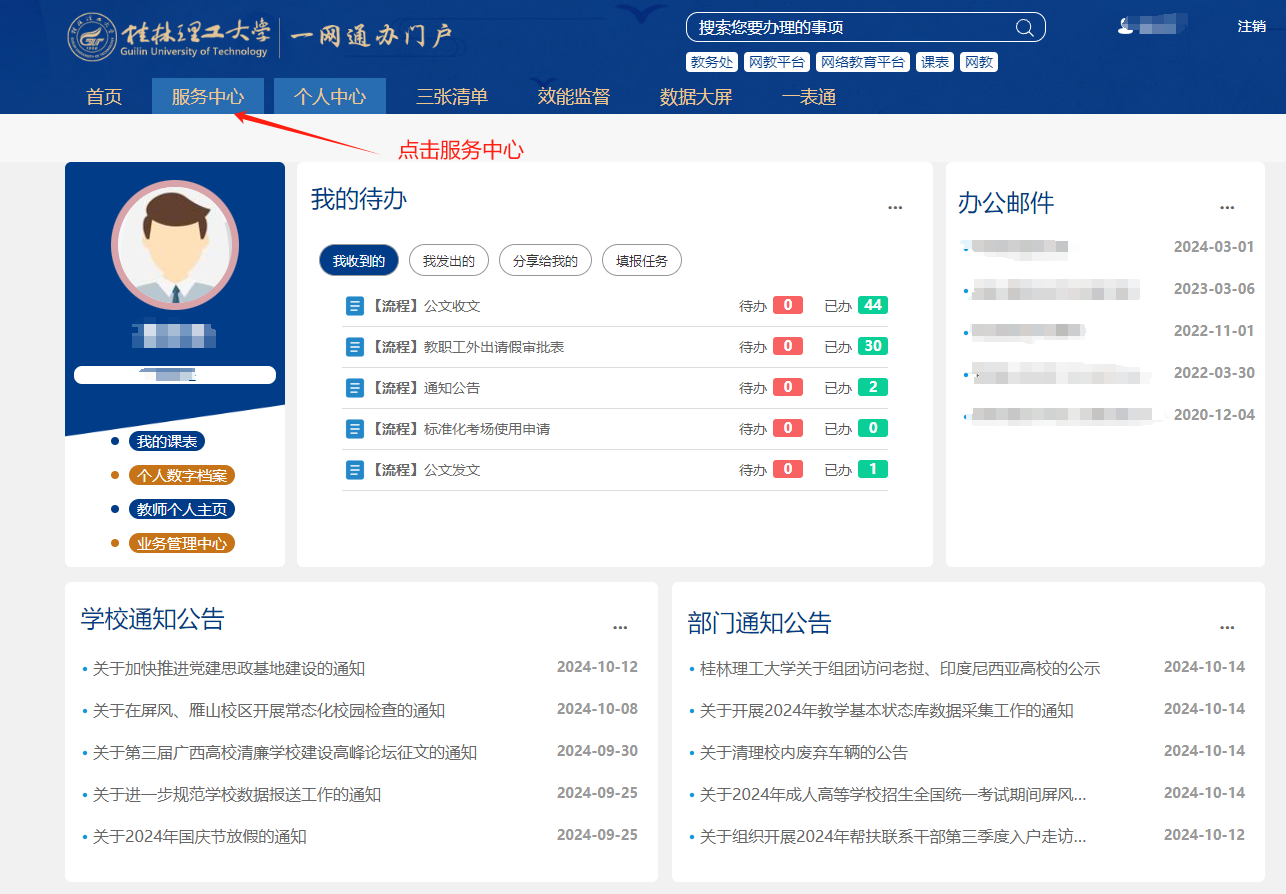Click the document icon beside 公文发文
Screen dimensions: 1286x894
(x=354, y=470)
